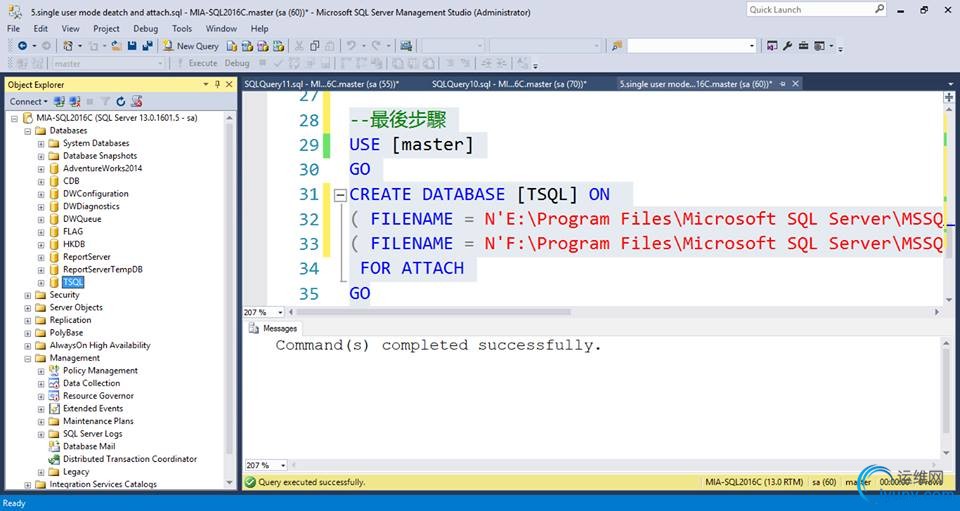
Task: Open the Project menu
Action: click(106, 28)
